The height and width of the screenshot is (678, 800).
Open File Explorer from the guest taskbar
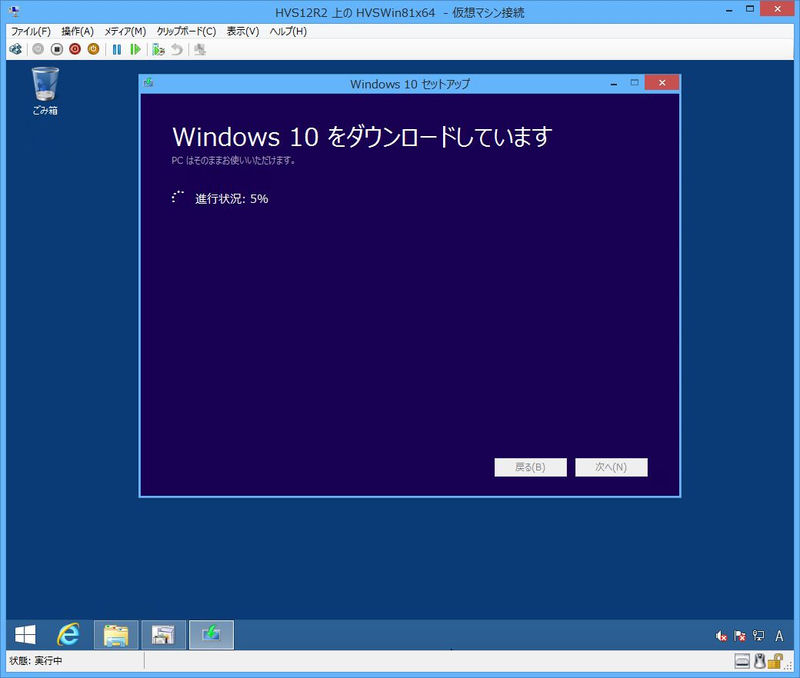(x=116, y=635)
